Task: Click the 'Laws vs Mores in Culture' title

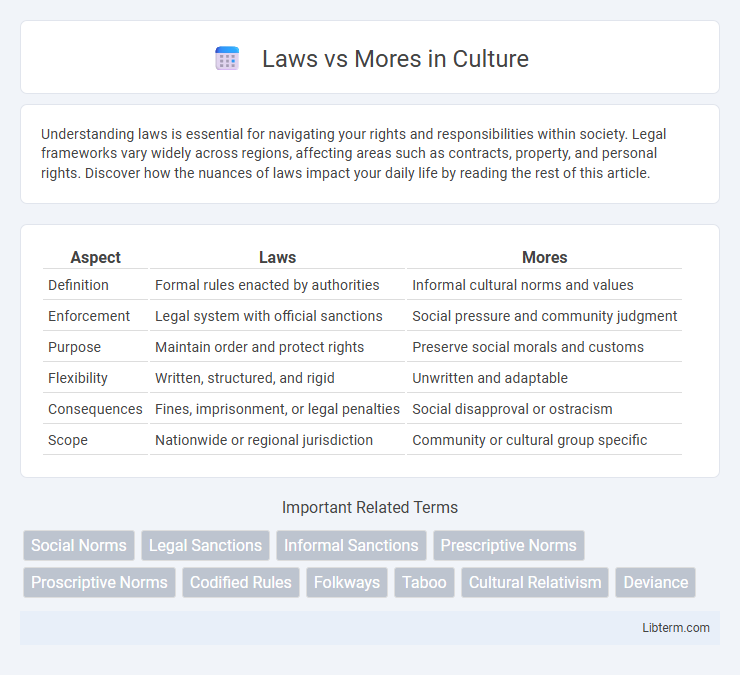Action: point(395,59)
